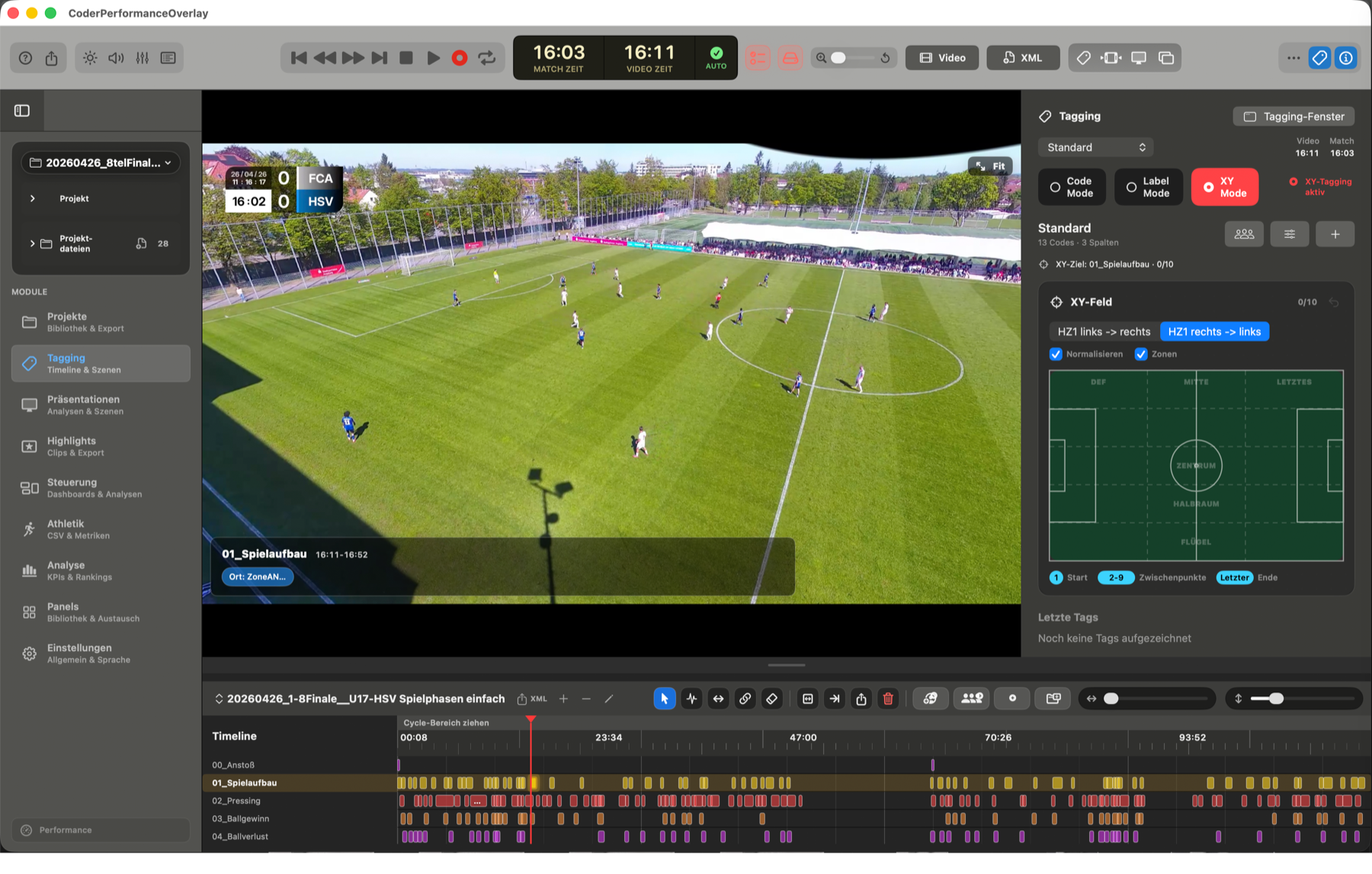Select HZ1 links -> rechts tab

1104,332
